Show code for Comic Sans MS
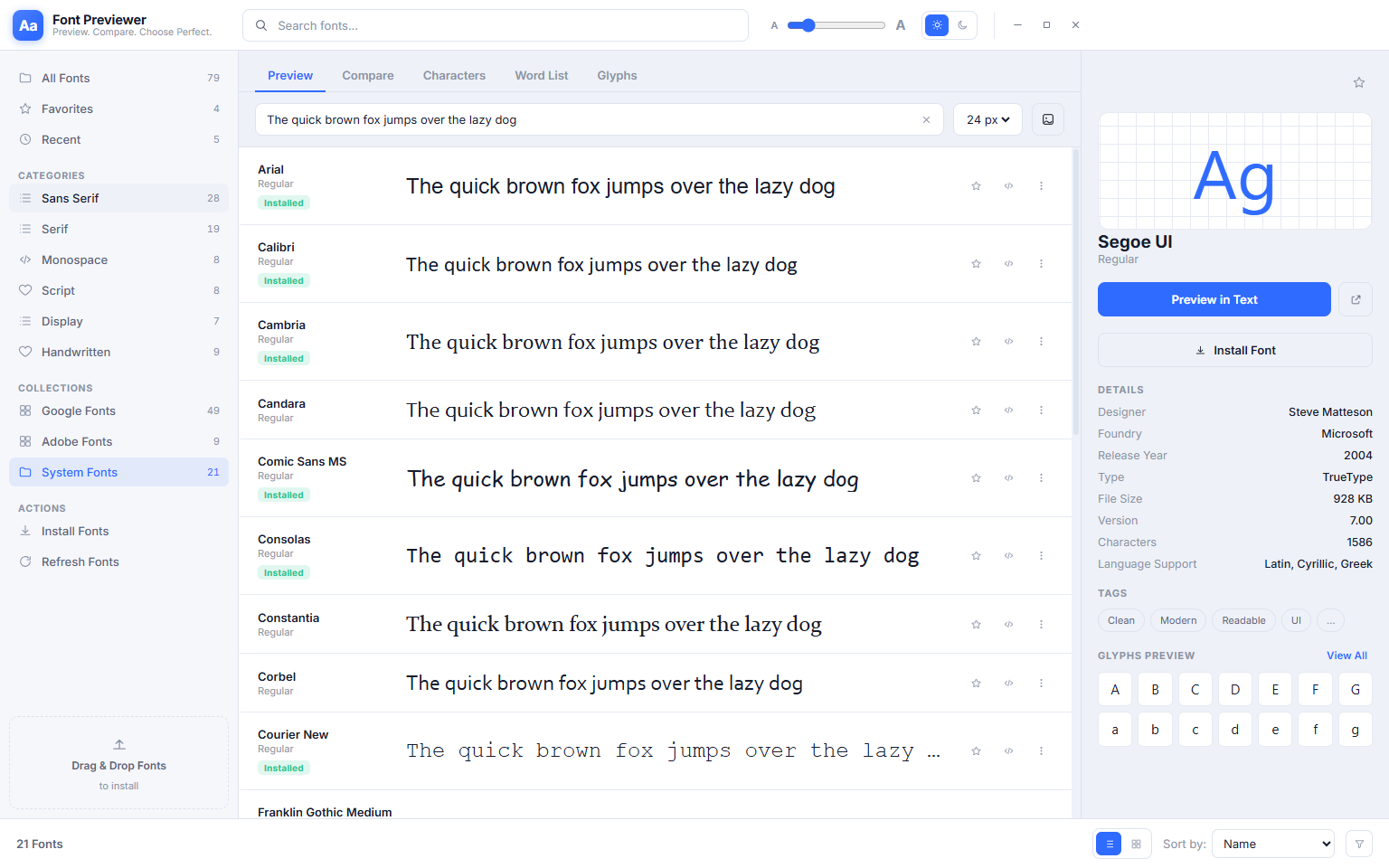Screen dimensions: 1389x868 1008,478
